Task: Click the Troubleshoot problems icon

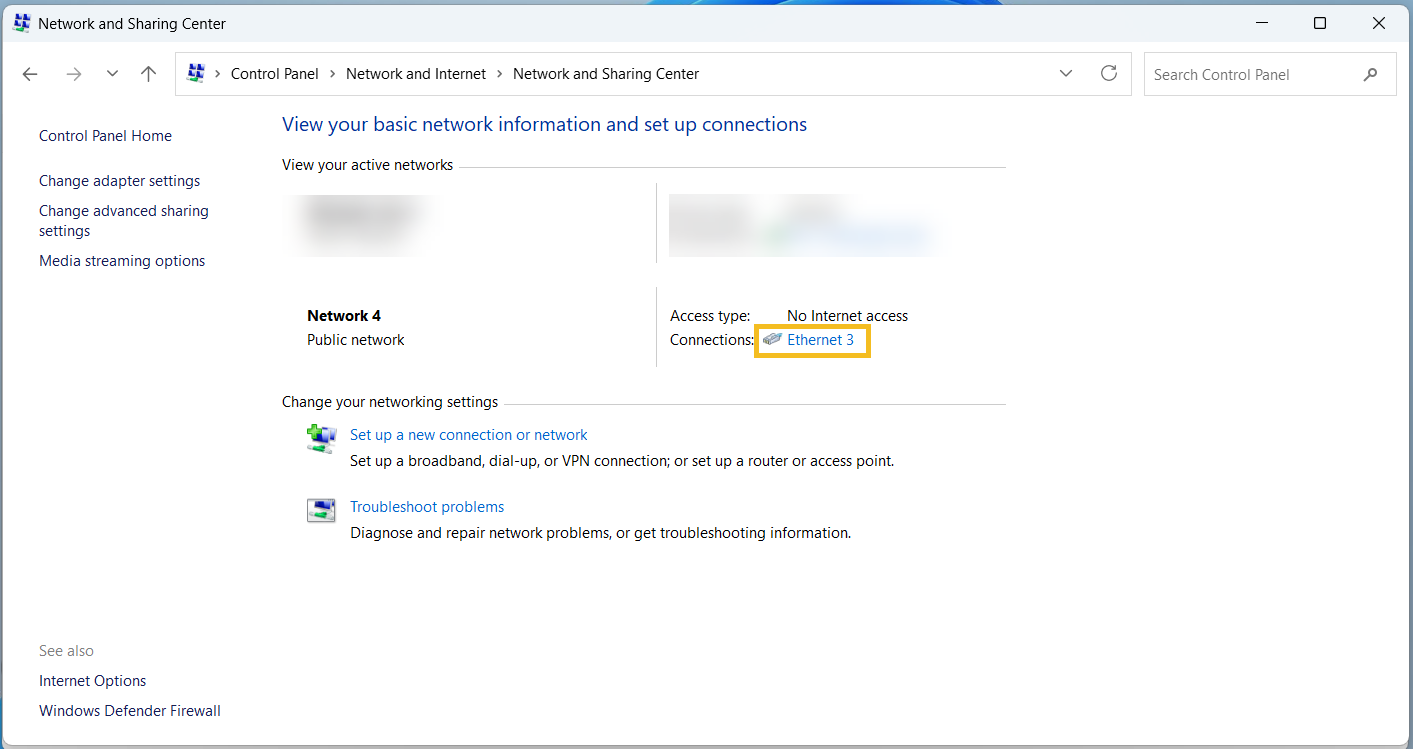Action: pyautogui.click(x=320, y=511)
